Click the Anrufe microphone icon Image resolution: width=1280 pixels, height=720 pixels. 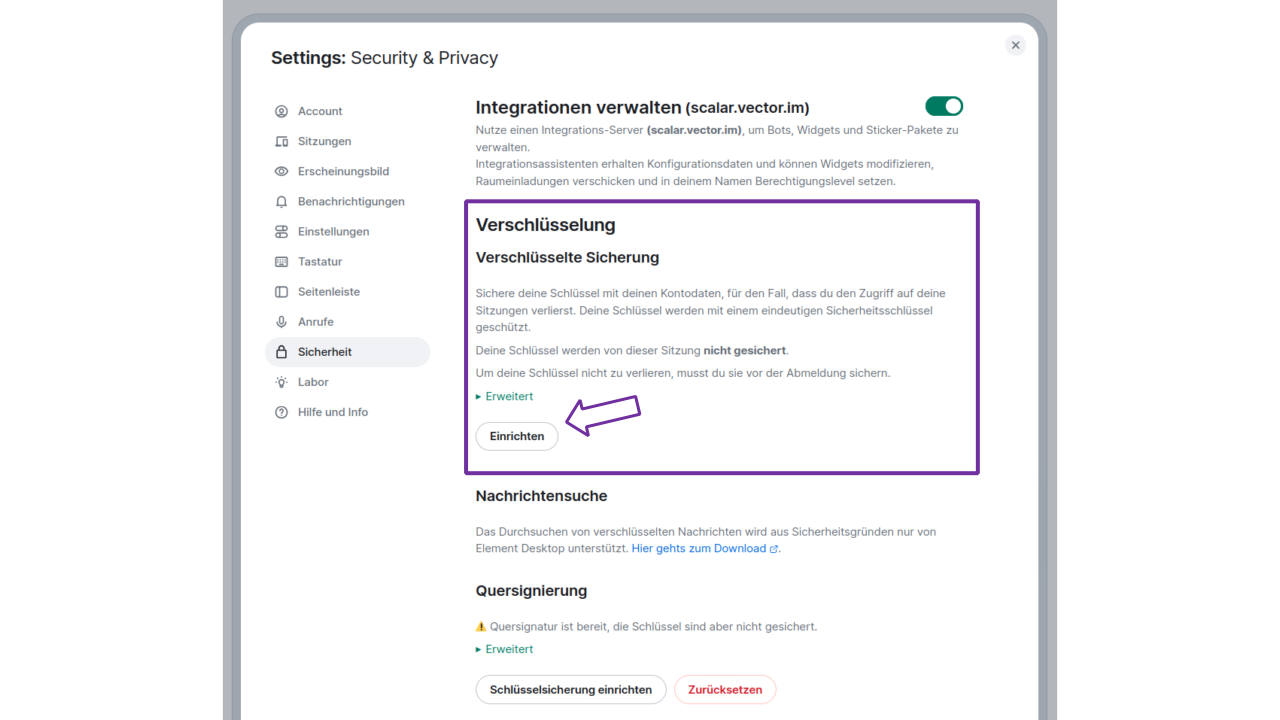tap(281, 321)
